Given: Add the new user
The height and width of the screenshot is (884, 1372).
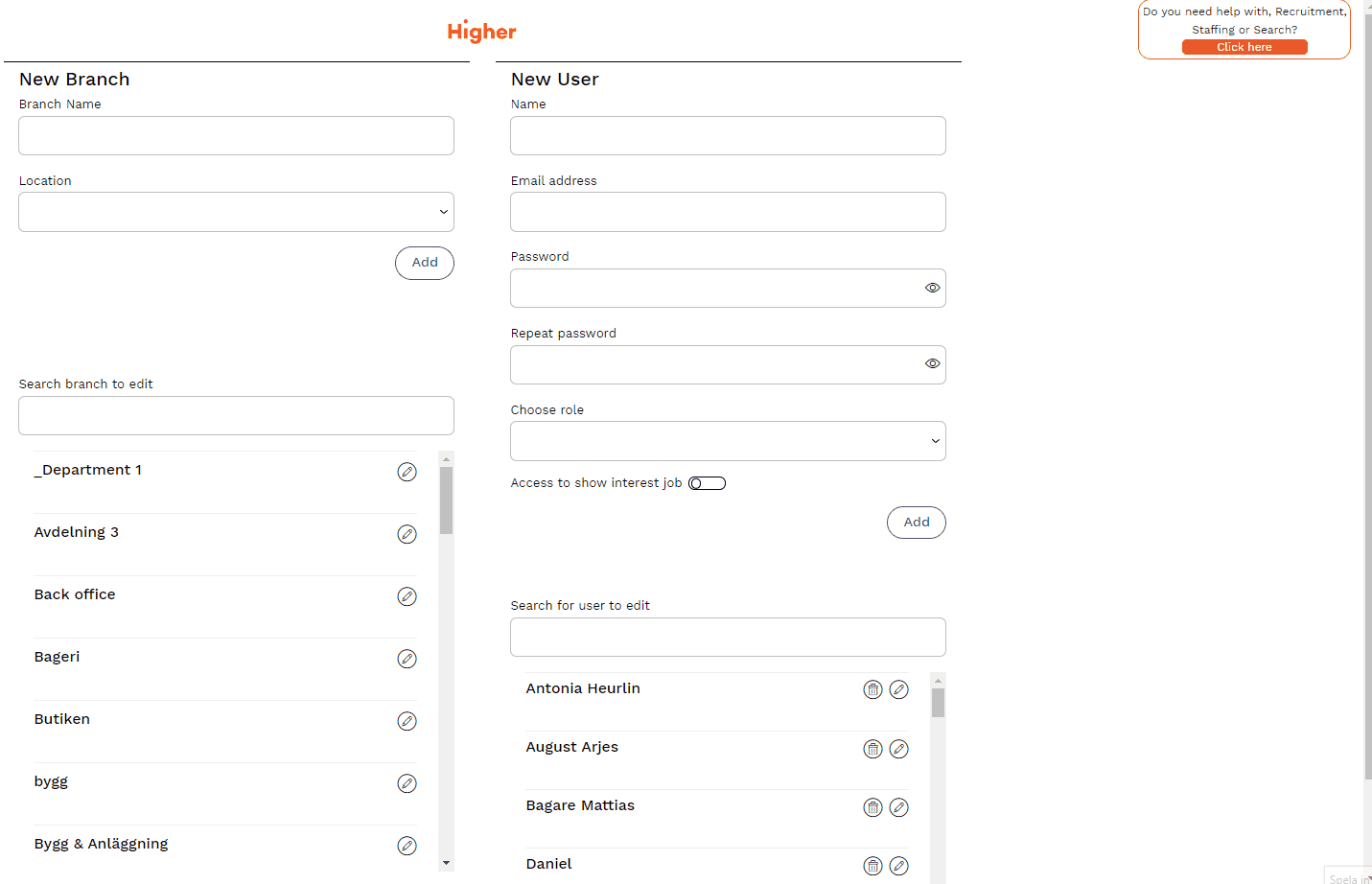Looking at the screenshot, I should [916, 523].
